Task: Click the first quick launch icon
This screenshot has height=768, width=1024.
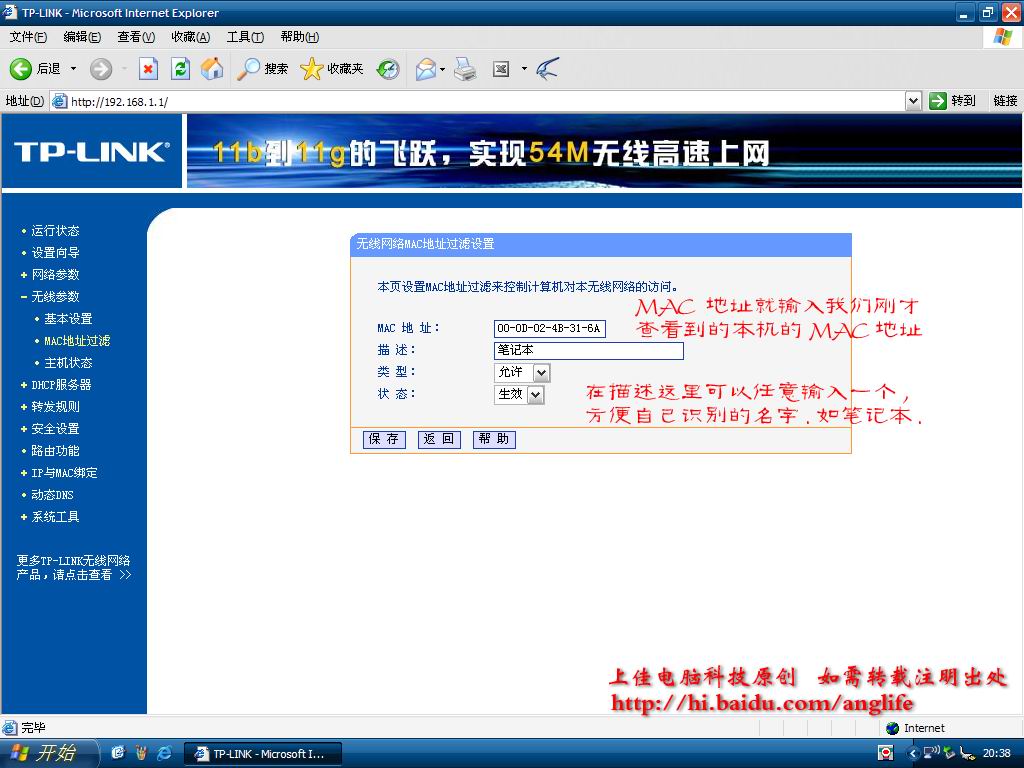Action: [118, 753]
